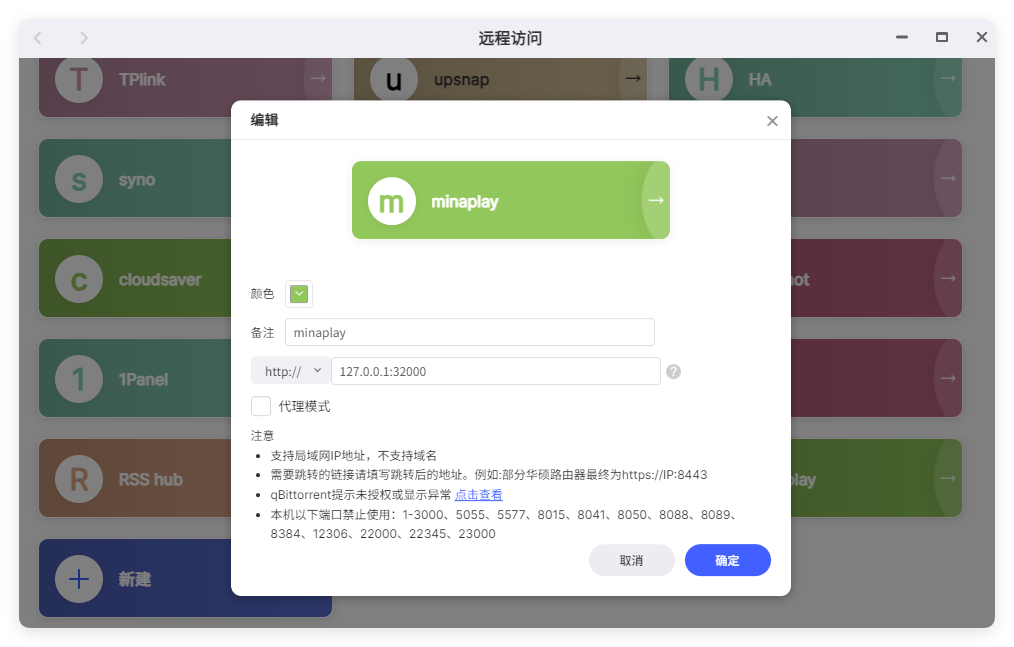1014x647 pixels.
Task: Click the back navigation arrow
Action: 37,37
